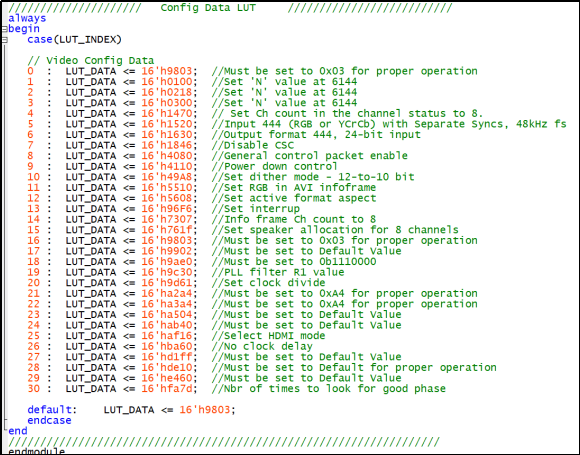
Task: Select value 16'hd1ff on line 27
Action: tap(167, 357)
